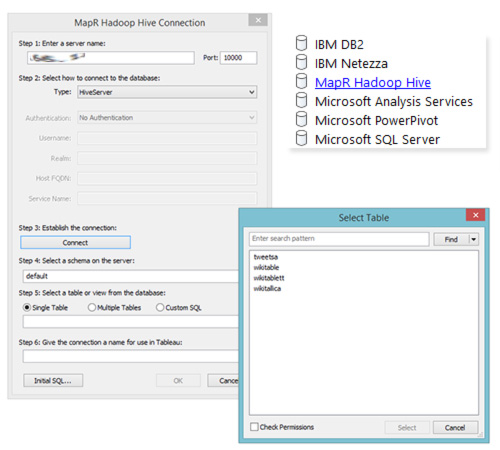
Task: Select the tweetsa table
Action: [266, 257]
